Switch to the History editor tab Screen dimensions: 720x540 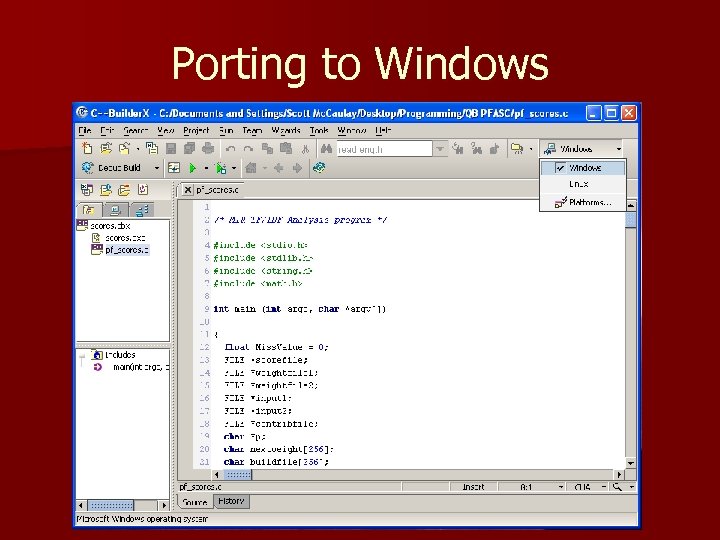coord(231,501)
